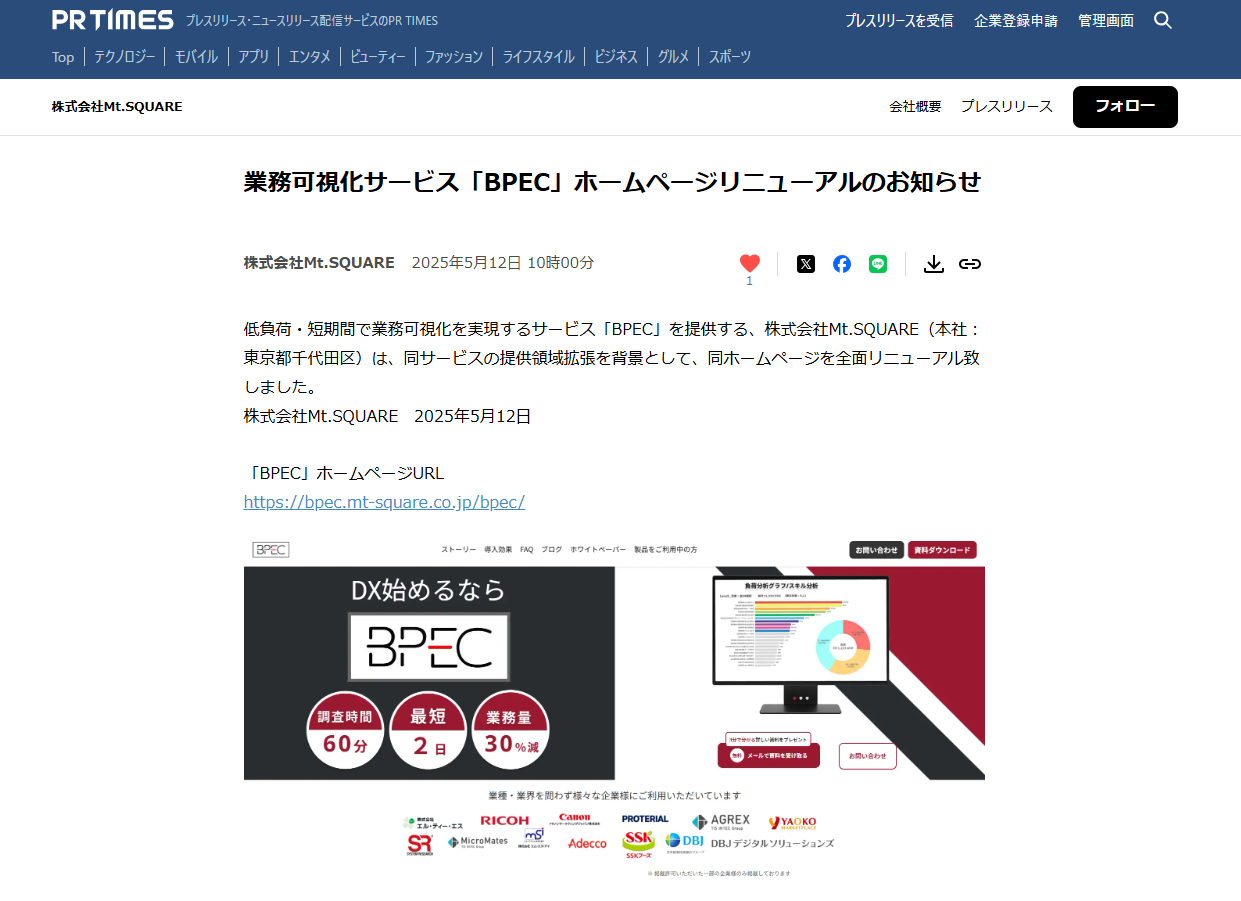1241x901 pixels.
Task: Switch to the プレスリリース tab
Action: [x=1007, y=106]
